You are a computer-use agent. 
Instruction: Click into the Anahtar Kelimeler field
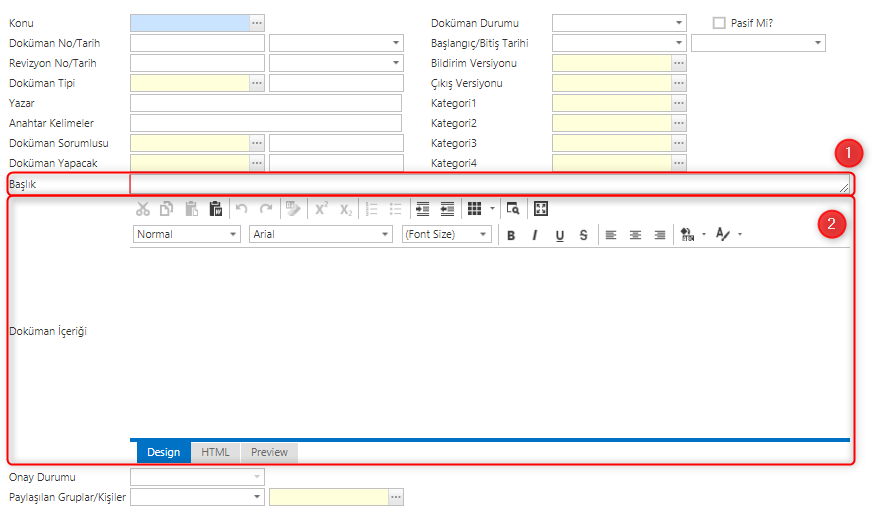[x=266, y=123]
